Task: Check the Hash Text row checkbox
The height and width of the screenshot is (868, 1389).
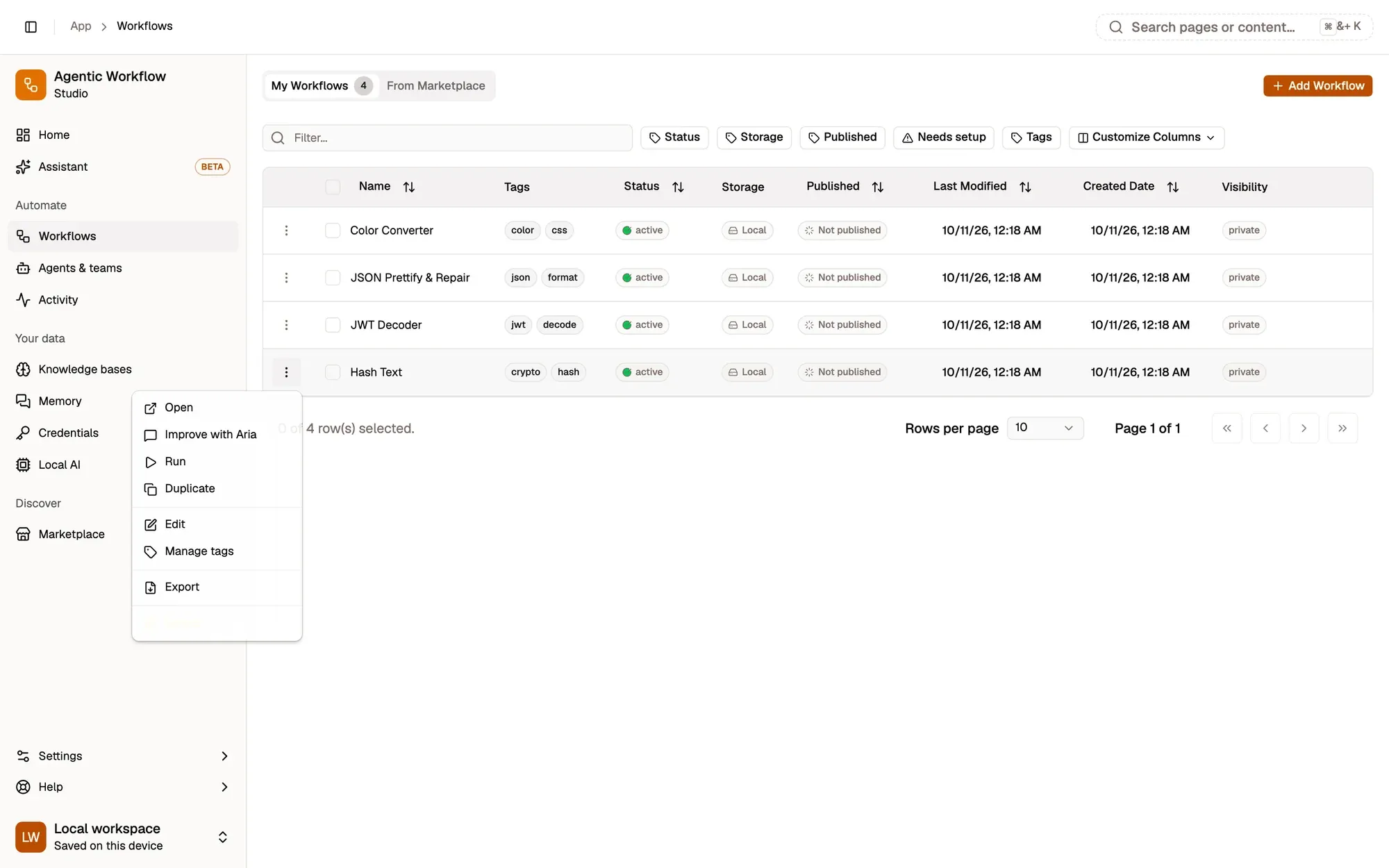Action: (x=333, y=372)
